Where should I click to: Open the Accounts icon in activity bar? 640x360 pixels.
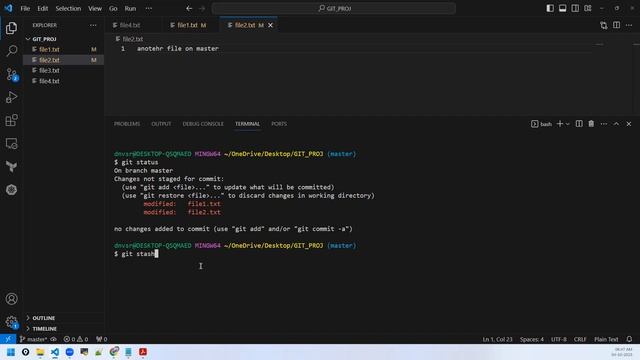click(x=11, y=299)
